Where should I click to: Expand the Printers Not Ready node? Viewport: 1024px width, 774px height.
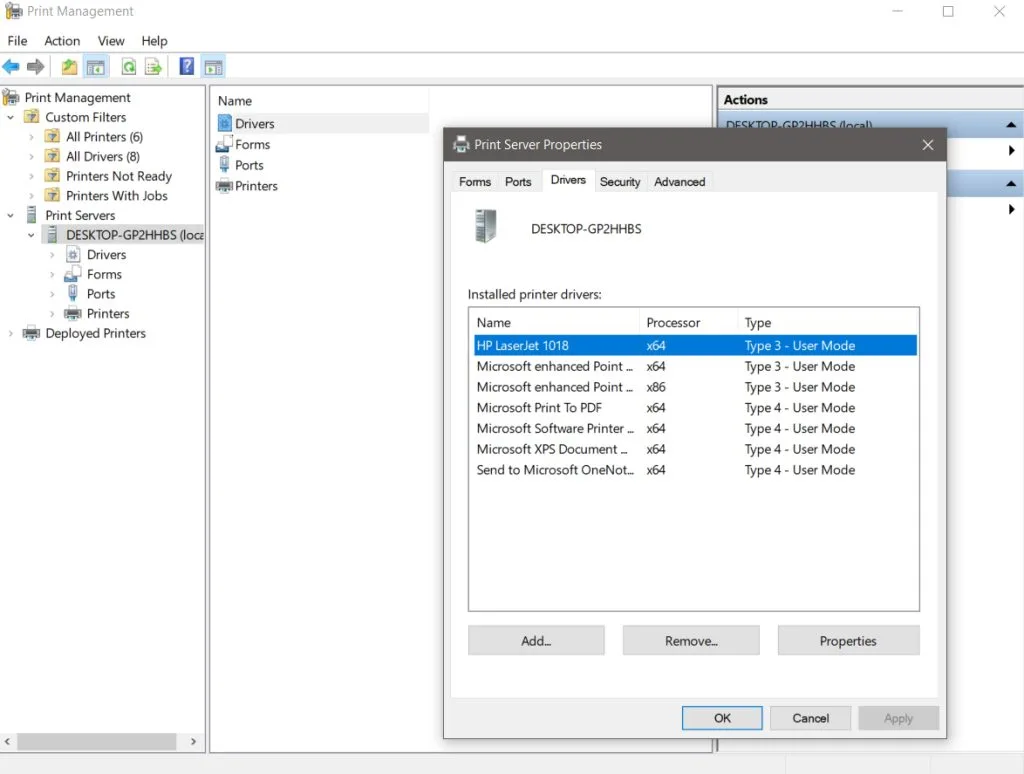[x=31, y=176]
